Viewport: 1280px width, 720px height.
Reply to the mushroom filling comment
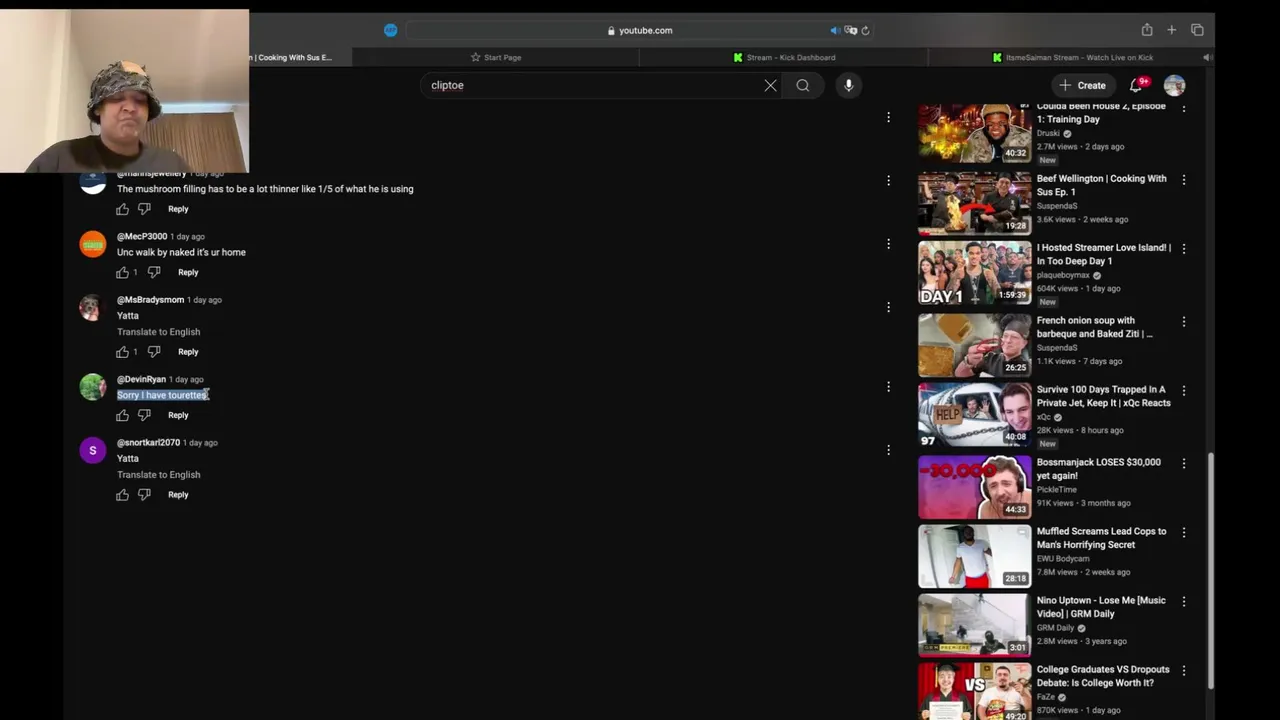coord(178,209)
